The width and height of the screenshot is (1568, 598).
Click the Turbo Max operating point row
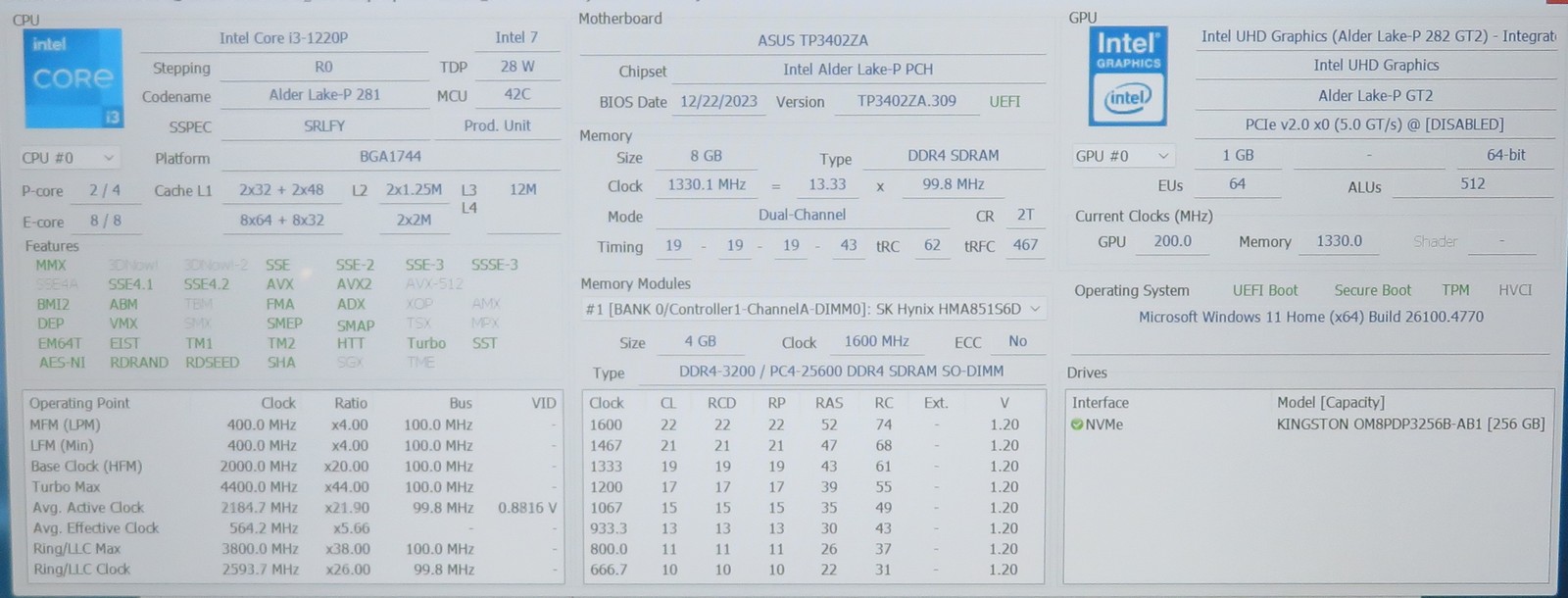[x=293, y=487]
